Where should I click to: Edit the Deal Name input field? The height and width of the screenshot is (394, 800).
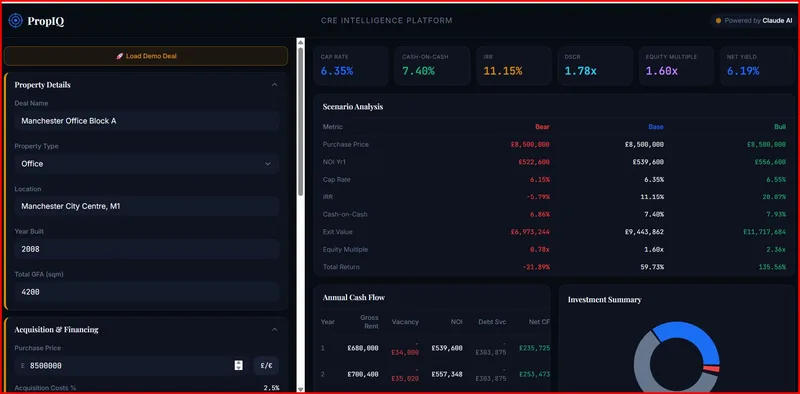[x=147, y=121]
